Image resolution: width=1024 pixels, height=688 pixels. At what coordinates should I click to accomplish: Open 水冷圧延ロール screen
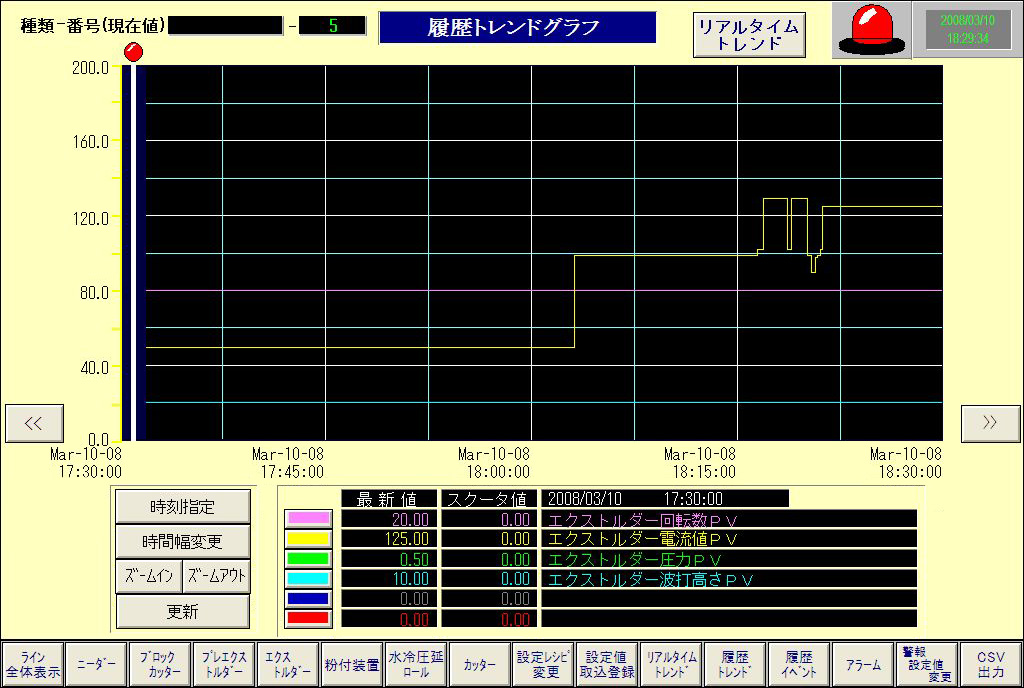tap(416, 665)
